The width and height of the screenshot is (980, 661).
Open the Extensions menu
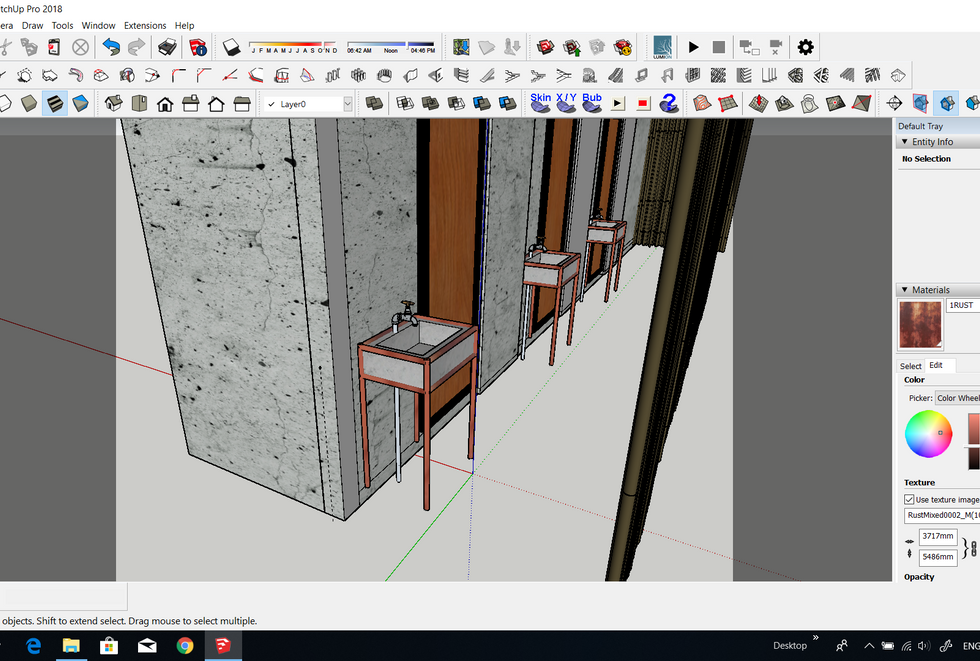pyautogui.click(x=145, y=25)
